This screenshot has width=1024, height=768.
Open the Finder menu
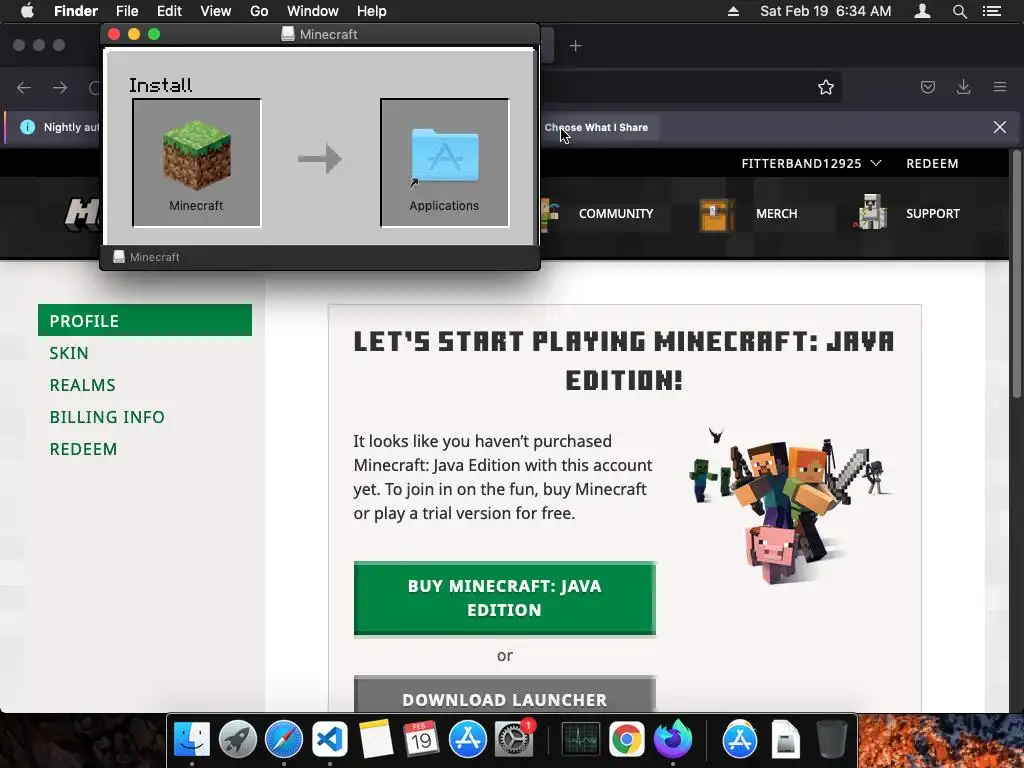click(x=76, y=11)
